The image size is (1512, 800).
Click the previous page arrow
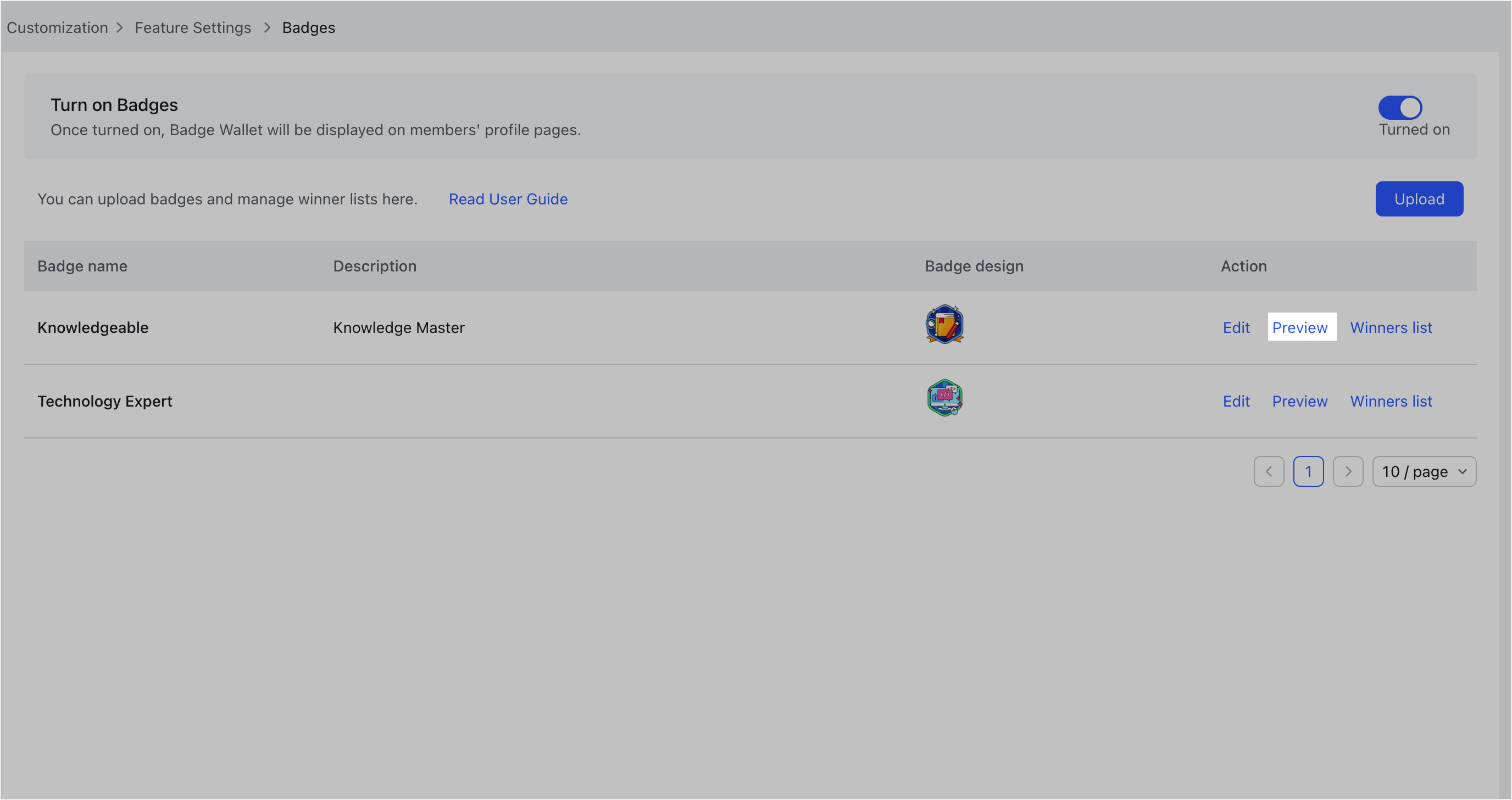pyautogui.click(x=1269, y=471)
